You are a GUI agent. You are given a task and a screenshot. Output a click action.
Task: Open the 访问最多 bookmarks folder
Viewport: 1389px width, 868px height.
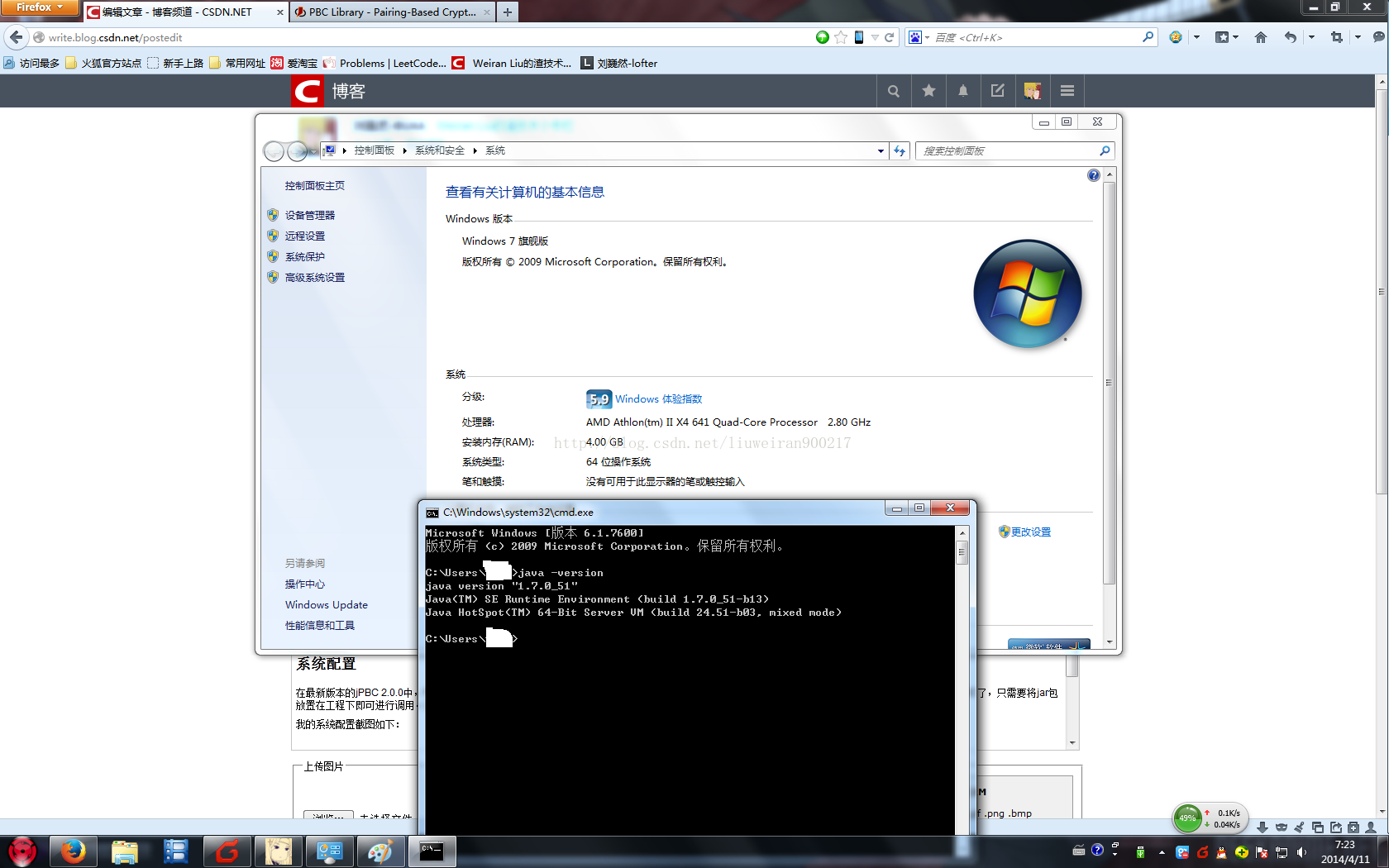coord(31,63)
